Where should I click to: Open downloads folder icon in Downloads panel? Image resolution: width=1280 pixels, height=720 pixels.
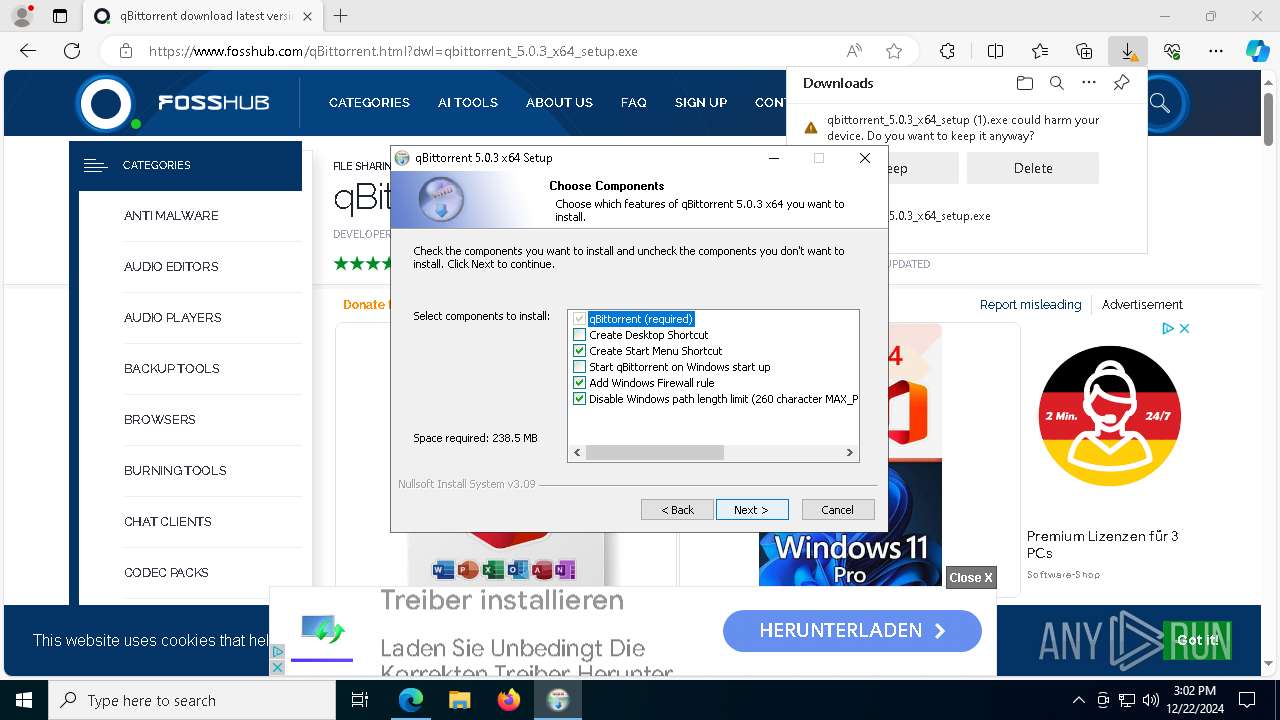click(x=1024, y=83)
